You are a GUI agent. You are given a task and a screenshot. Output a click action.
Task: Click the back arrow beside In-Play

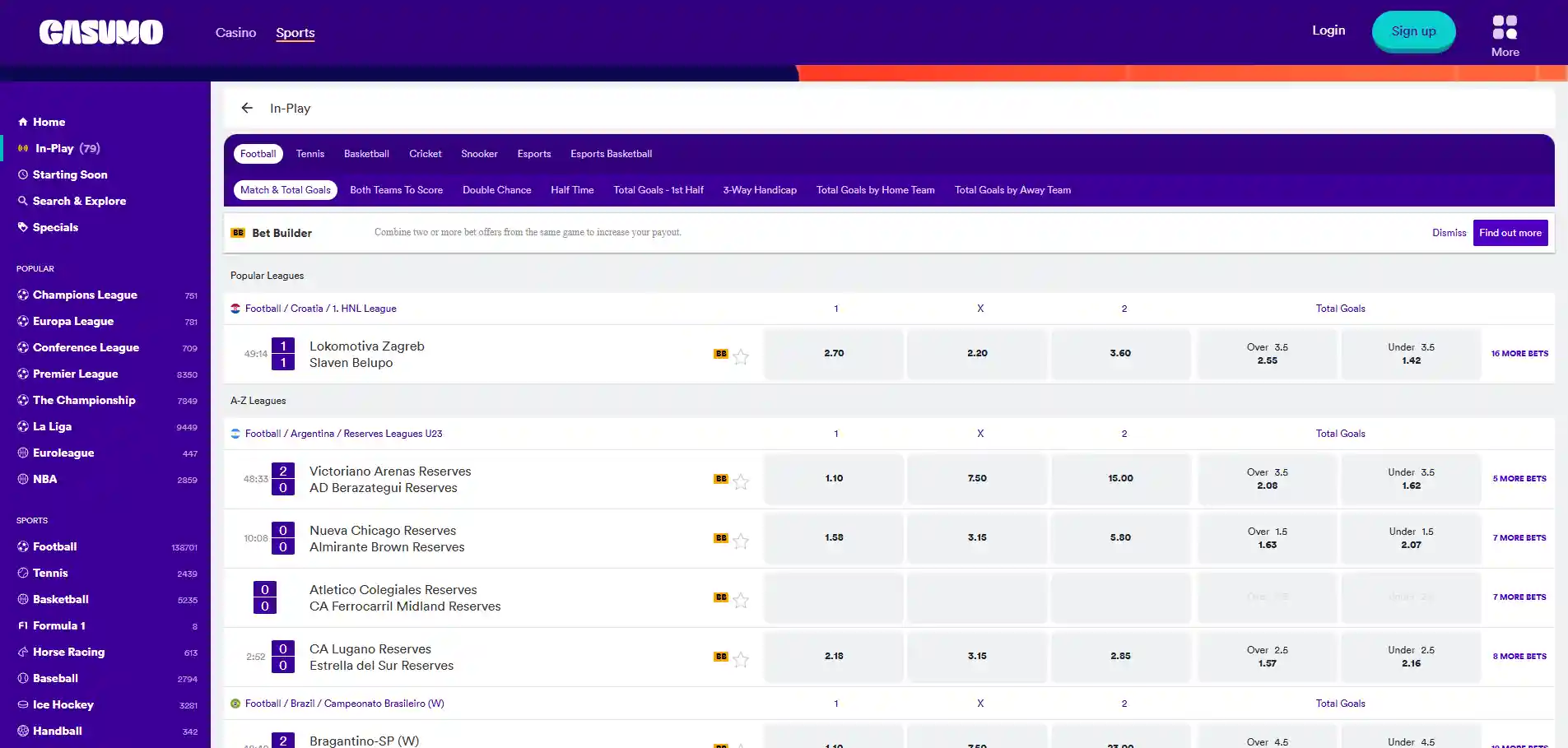point(247,108)
